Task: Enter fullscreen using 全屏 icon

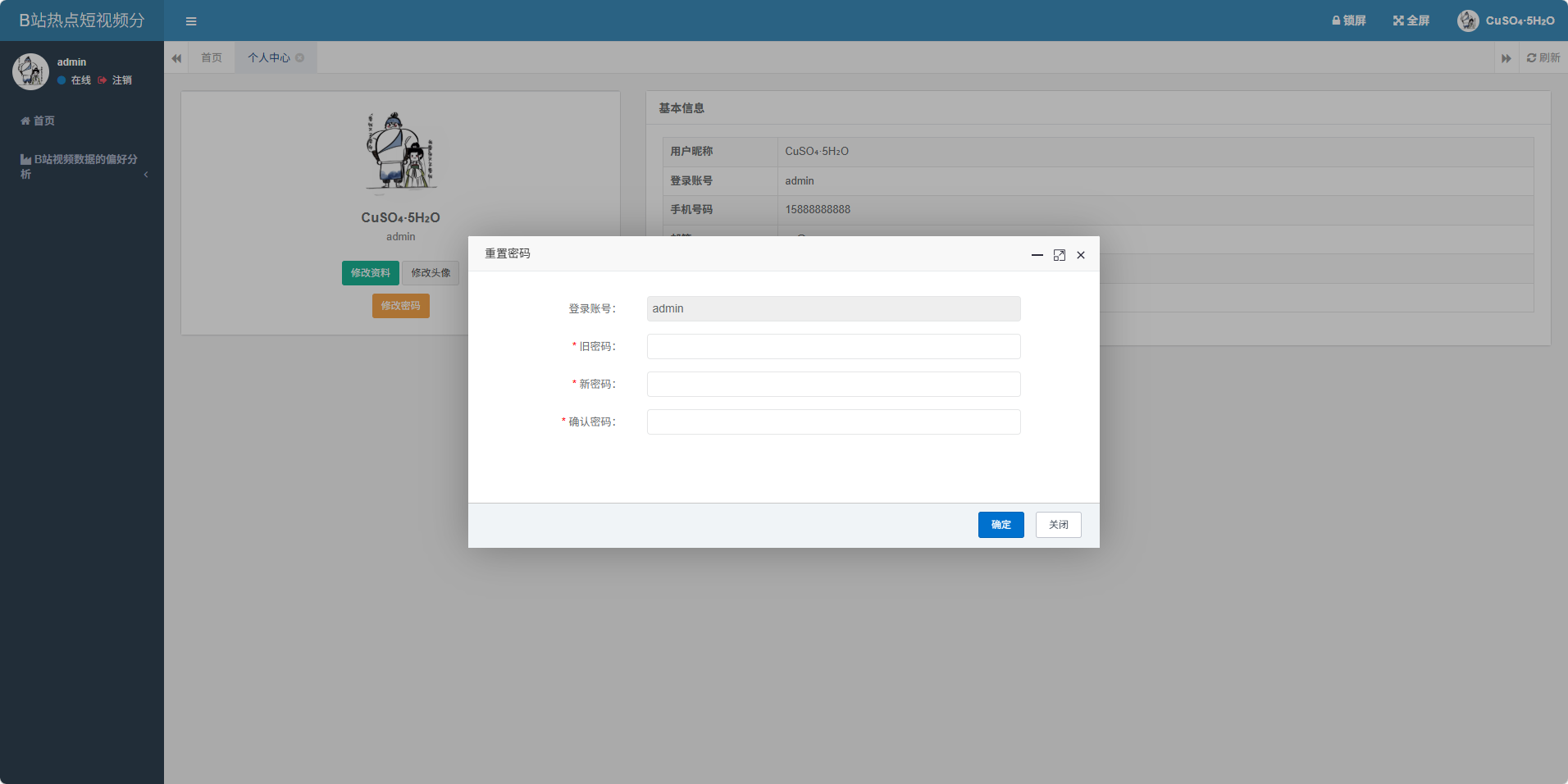Action: 1411,21
